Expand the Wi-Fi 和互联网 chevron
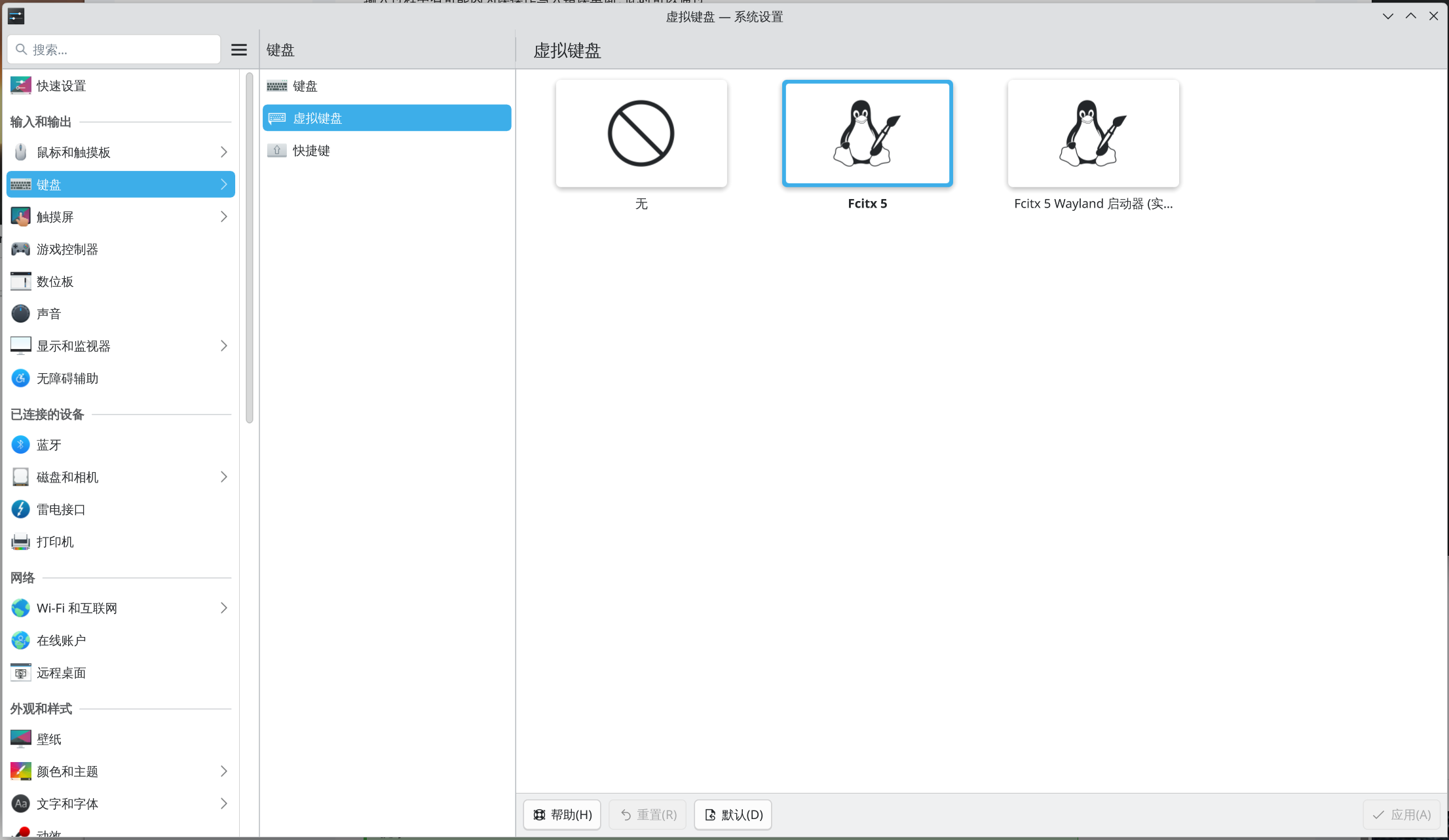 pyautogui.click(x=224, y=608)
